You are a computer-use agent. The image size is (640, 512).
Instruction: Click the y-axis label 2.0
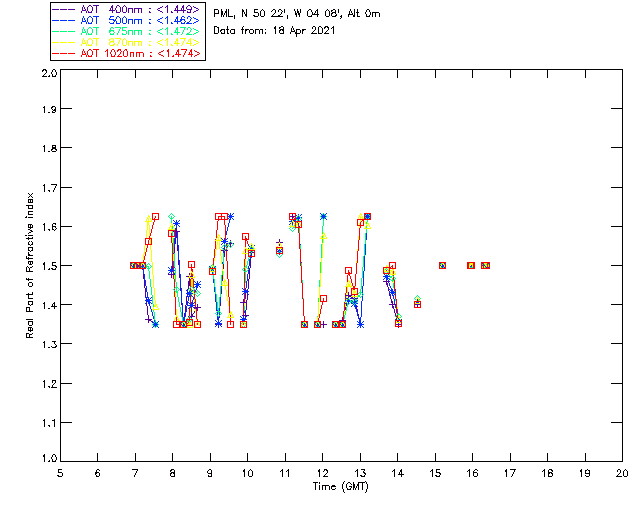[x=49, y=73]
